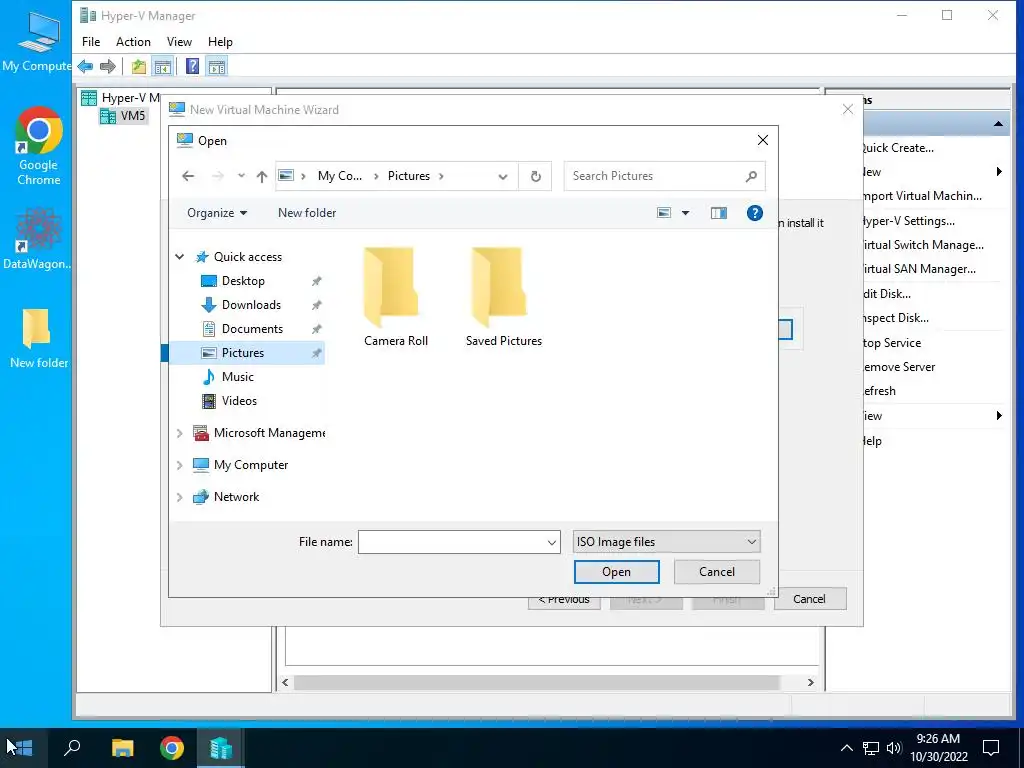Click Remove Server in Actions pane

point(899,367)
